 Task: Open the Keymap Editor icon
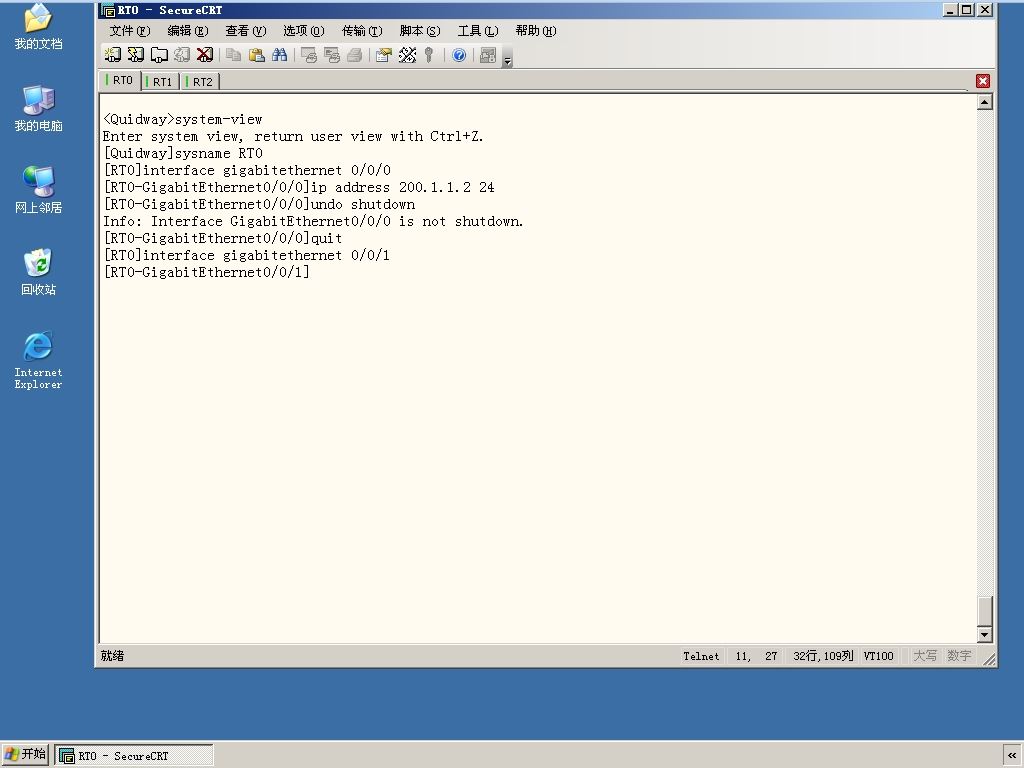[x=407, y=55]
